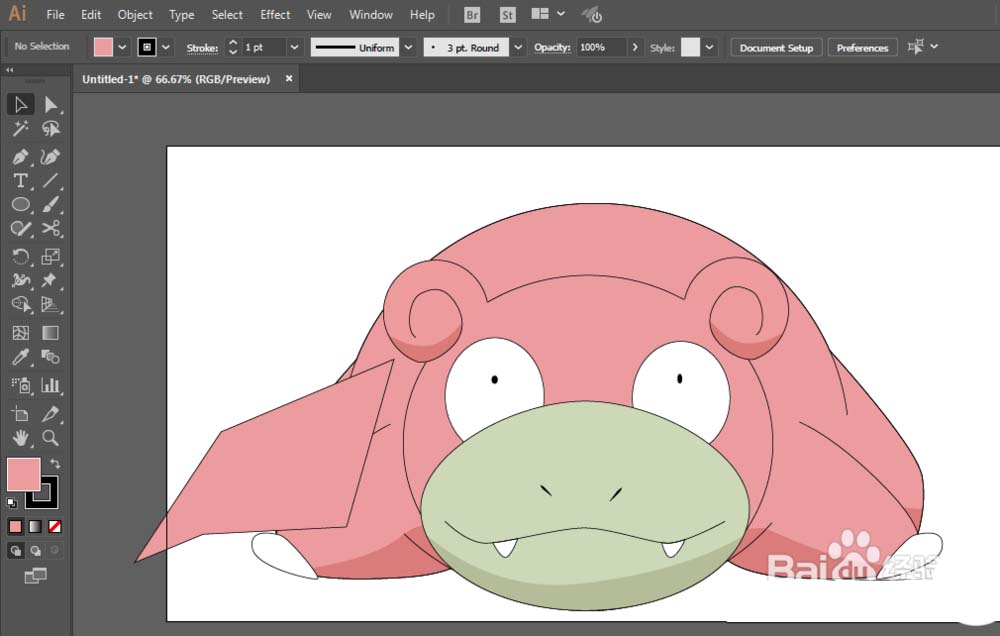The width and height of the screenshot is (1000, 636).
Task: Select the Shaper tool
Action: coord(20,229)
